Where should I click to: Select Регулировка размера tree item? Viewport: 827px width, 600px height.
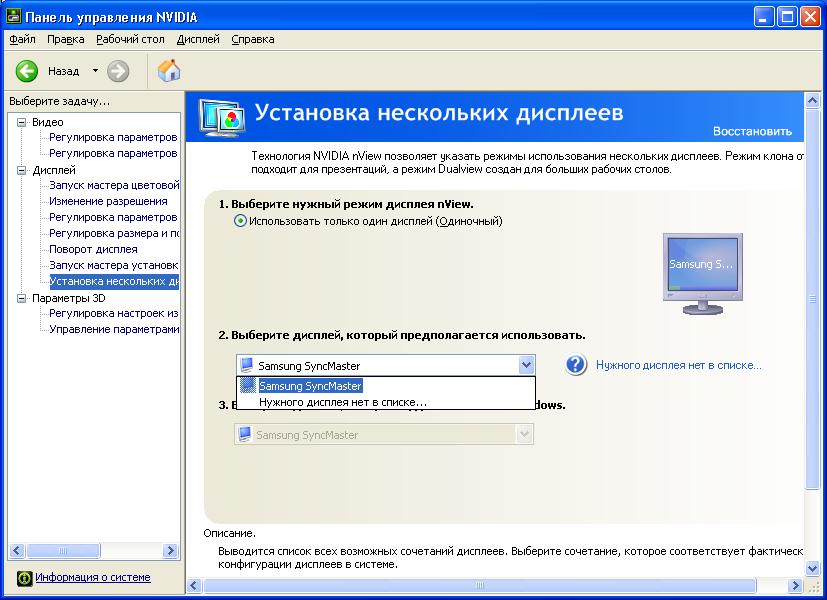(114, 233)
